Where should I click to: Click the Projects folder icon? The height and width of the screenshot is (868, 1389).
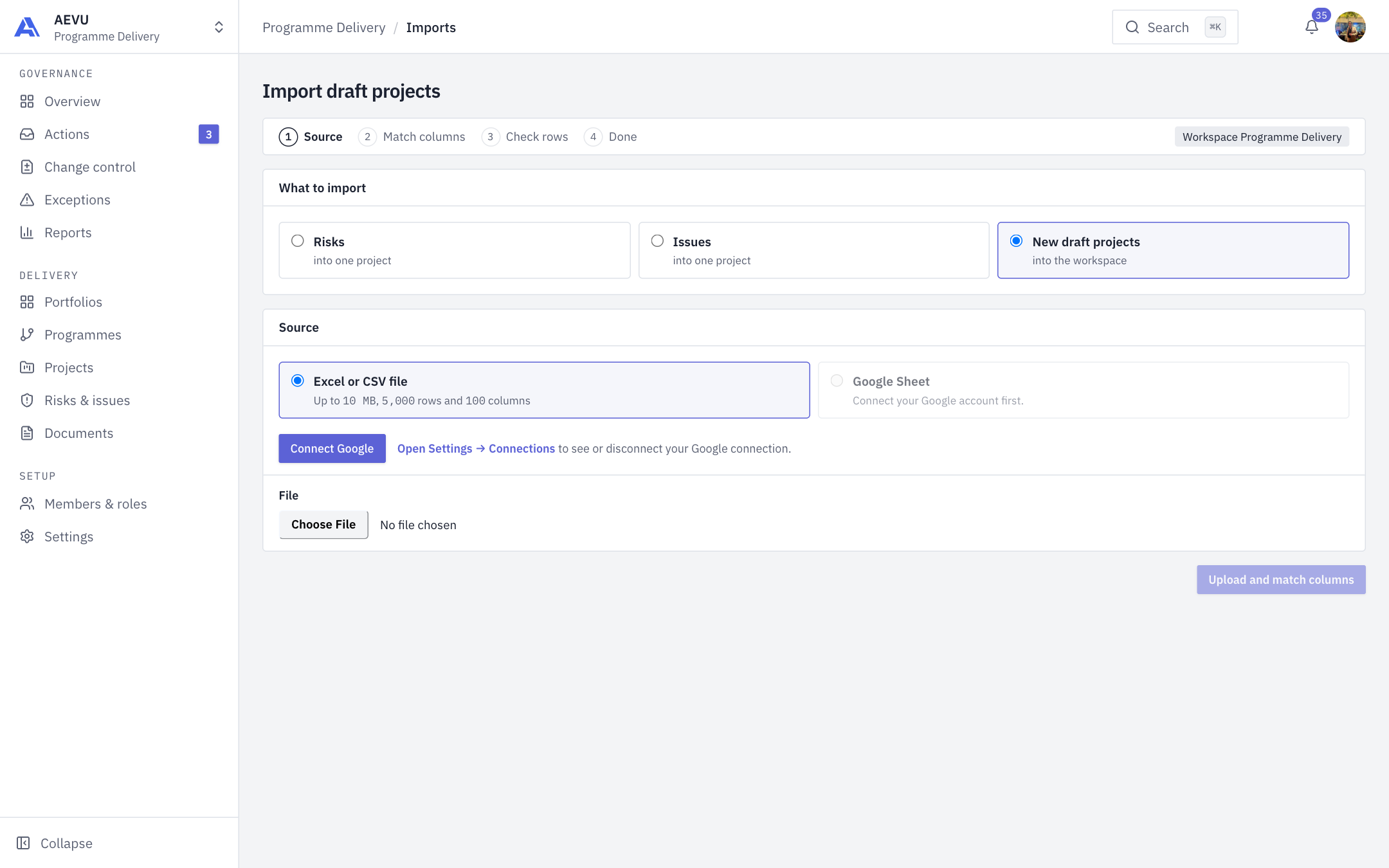(x=27, y=368)
